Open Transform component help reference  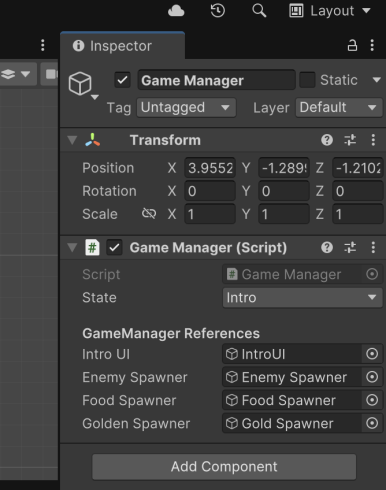coord(327,140)
